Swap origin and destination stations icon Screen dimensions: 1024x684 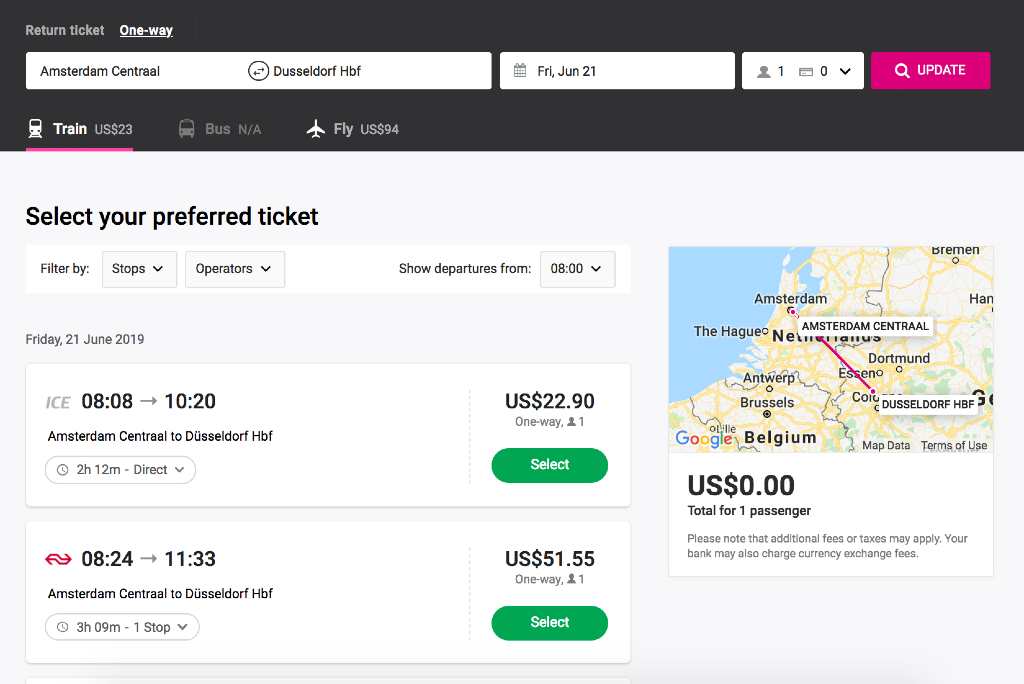tap(259, 71)
